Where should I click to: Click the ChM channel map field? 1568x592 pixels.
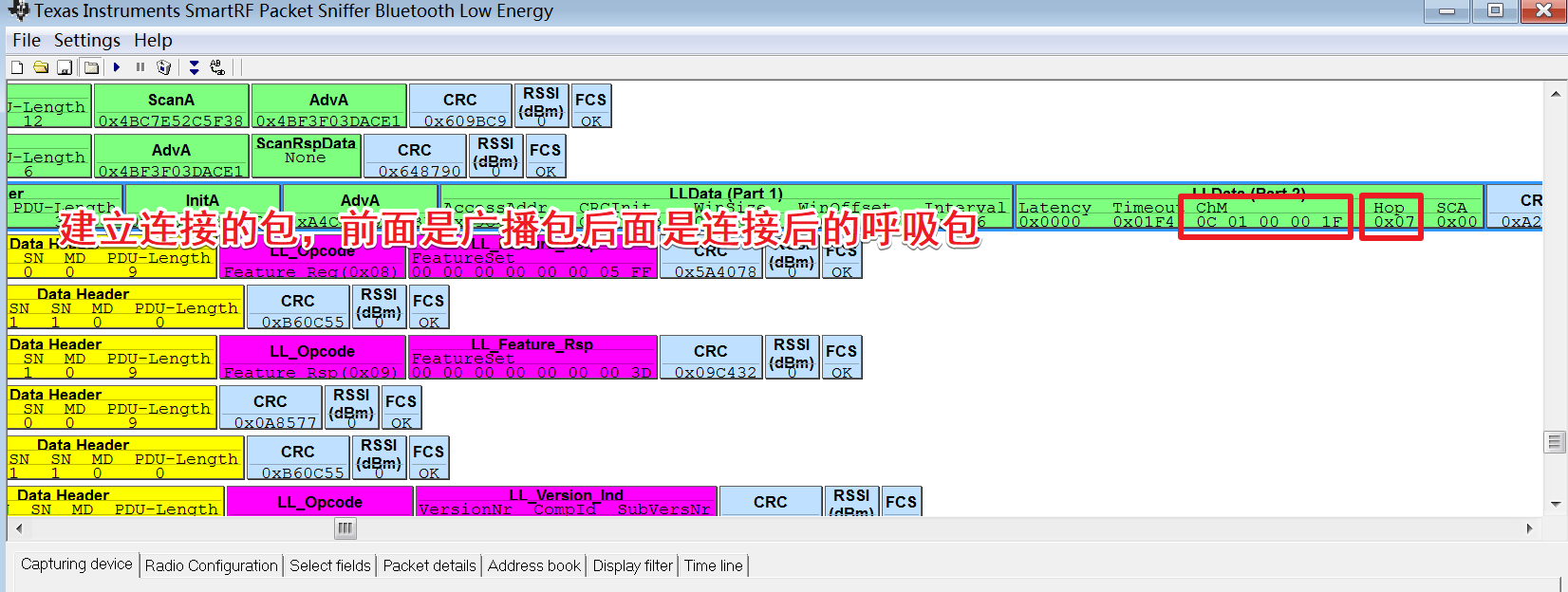pos(1267,214)
